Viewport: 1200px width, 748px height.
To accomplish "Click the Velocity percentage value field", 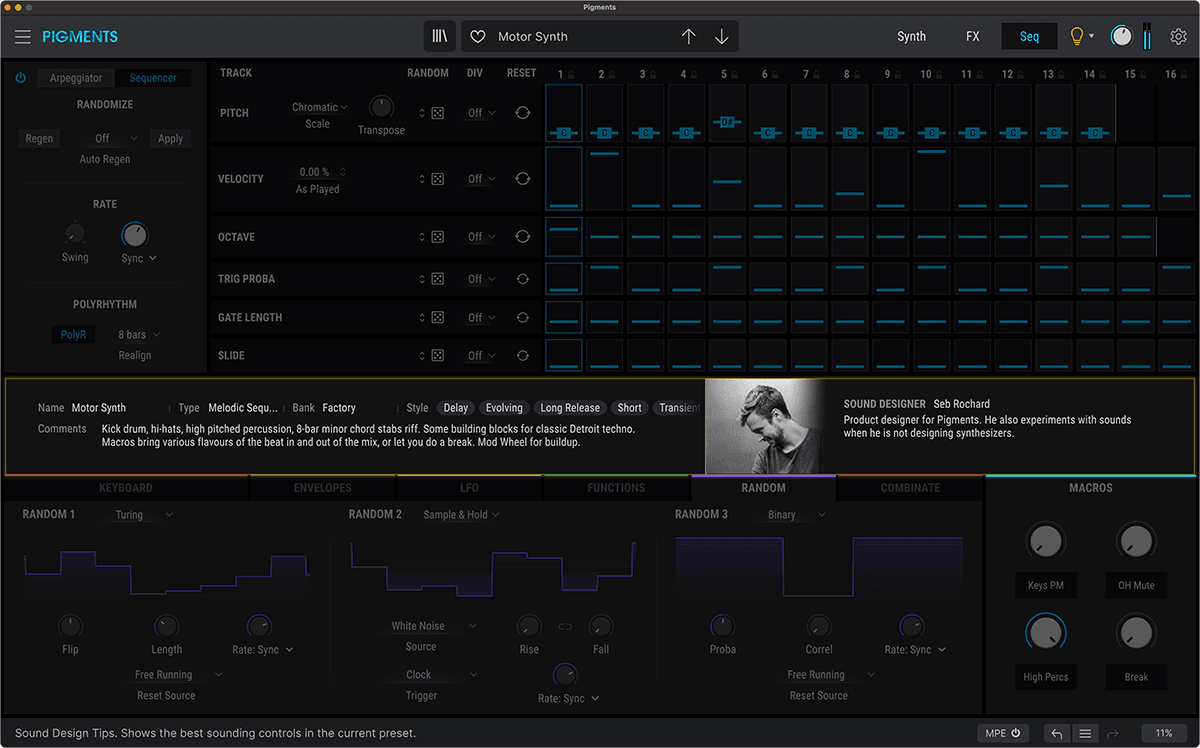I will 315,172.
